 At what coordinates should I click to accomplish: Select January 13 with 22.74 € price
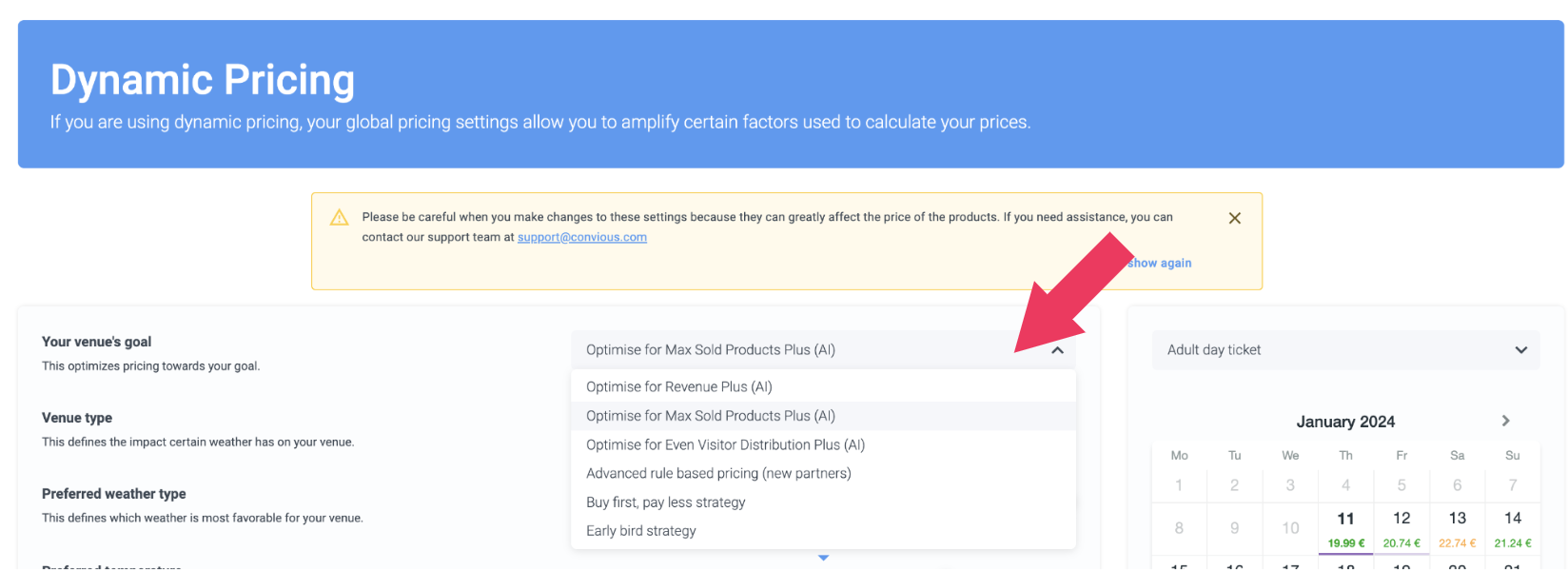click(1457, 528)
